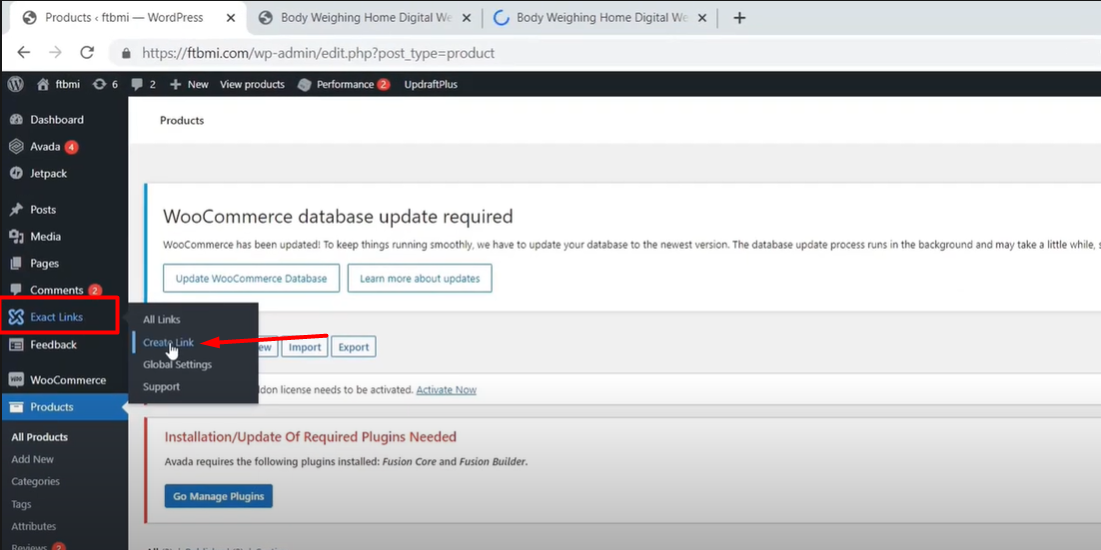This screenshot has width=1101, height=550.
Task: Click the Posts pin icon
Action: pos(17,210)
